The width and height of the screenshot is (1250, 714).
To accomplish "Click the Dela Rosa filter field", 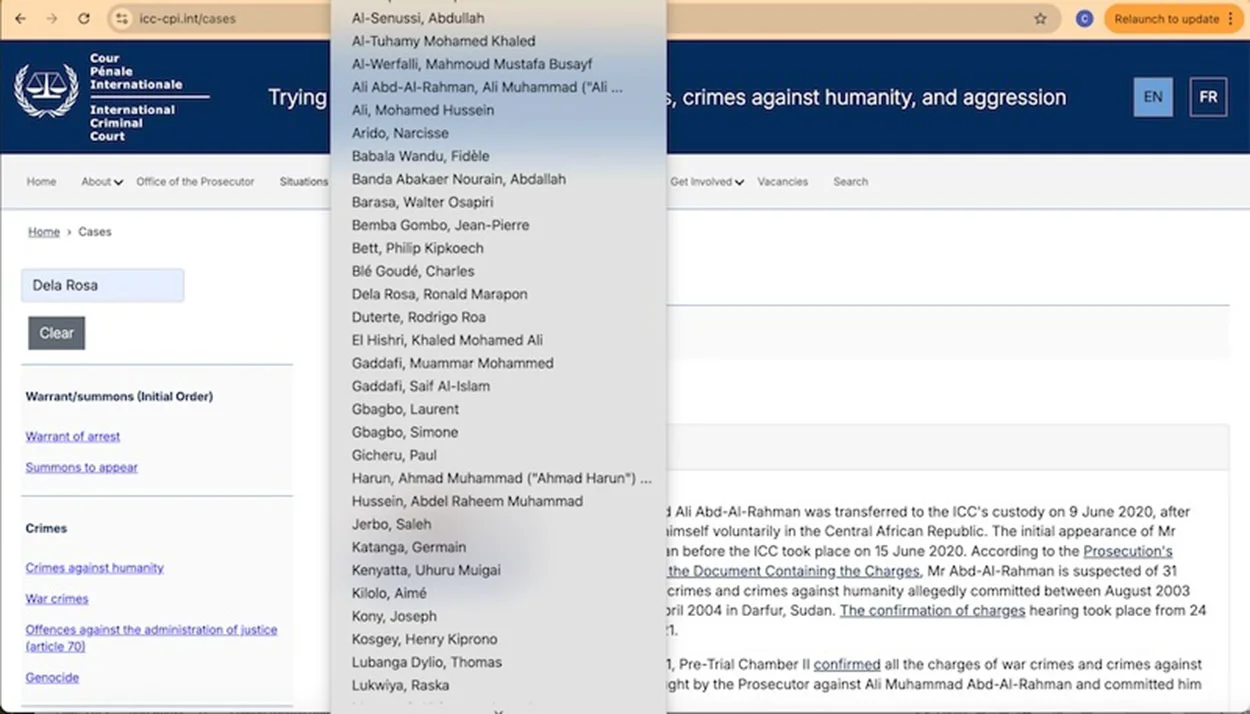I will 102,285.
